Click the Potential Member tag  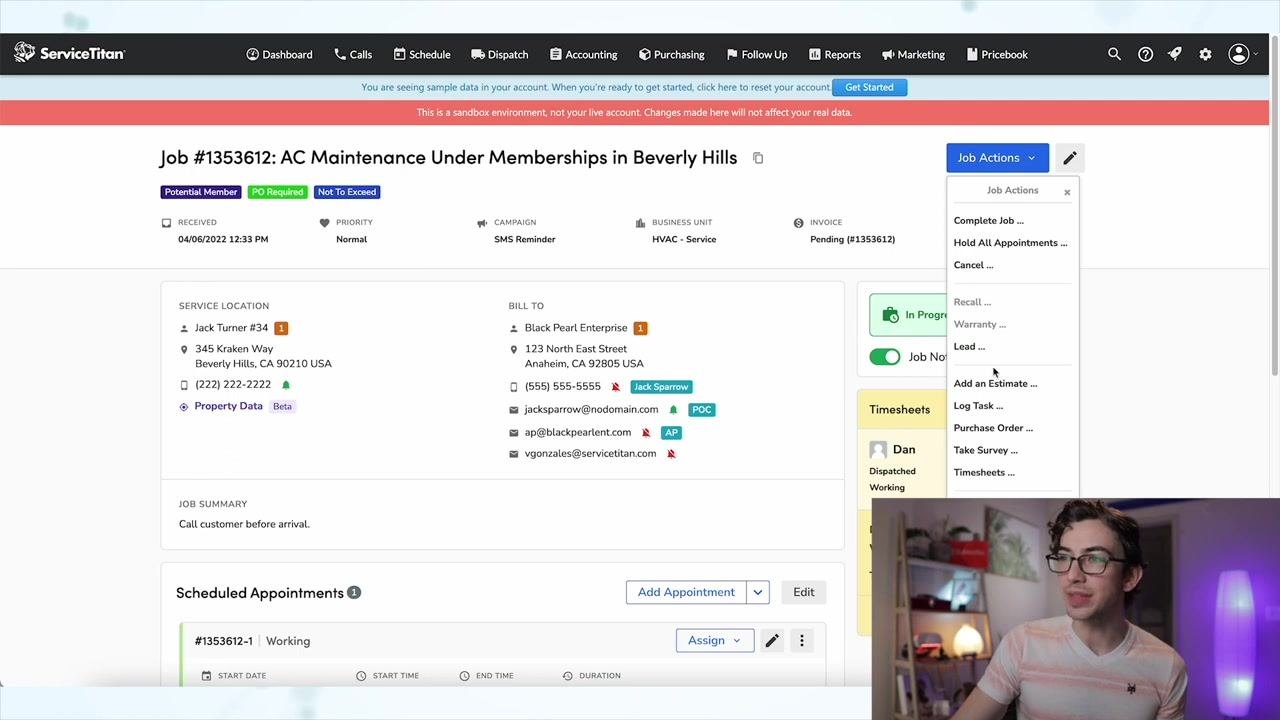pos(201,192)
